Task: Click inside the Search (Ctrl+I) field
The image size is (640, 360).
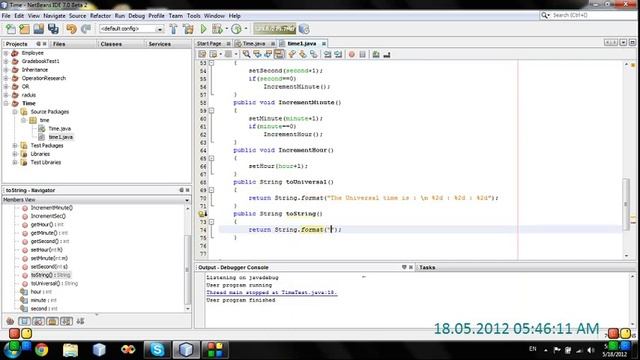Action: pos(588,15)
